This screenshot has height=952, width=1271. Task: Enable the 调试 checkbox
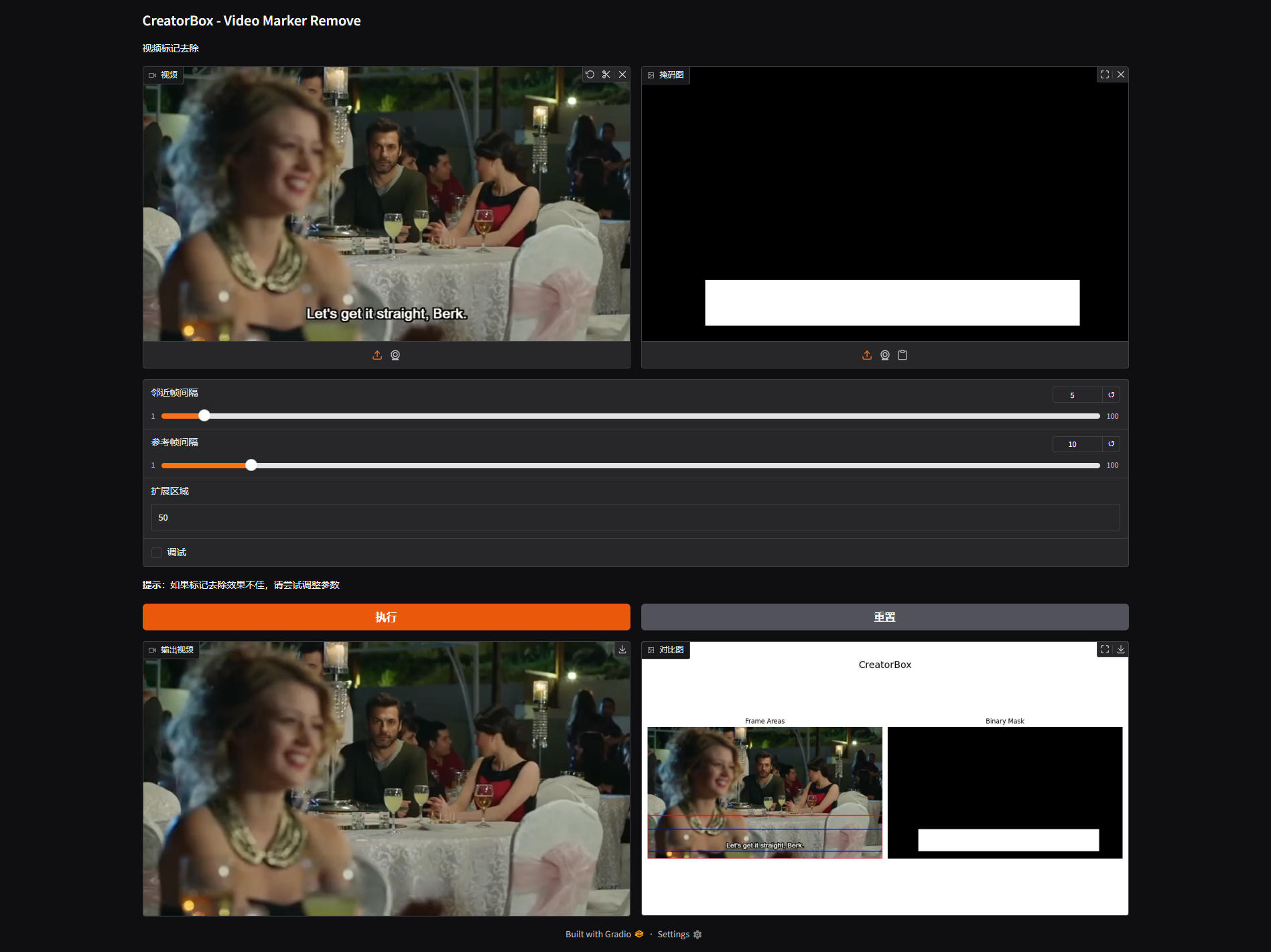tap(157, 553)
